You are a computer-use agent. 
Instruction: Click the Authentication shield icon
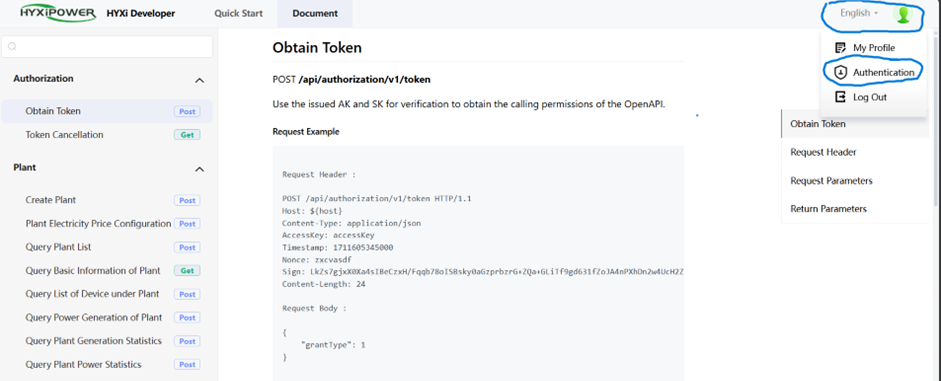[841, 72]
